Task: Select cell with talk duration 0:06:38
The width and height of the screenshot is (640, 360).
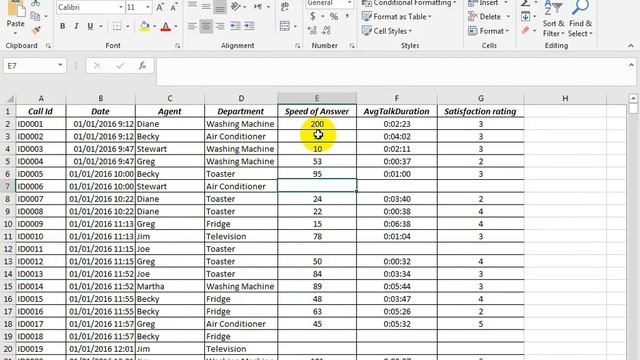Action: coord(396,224)
